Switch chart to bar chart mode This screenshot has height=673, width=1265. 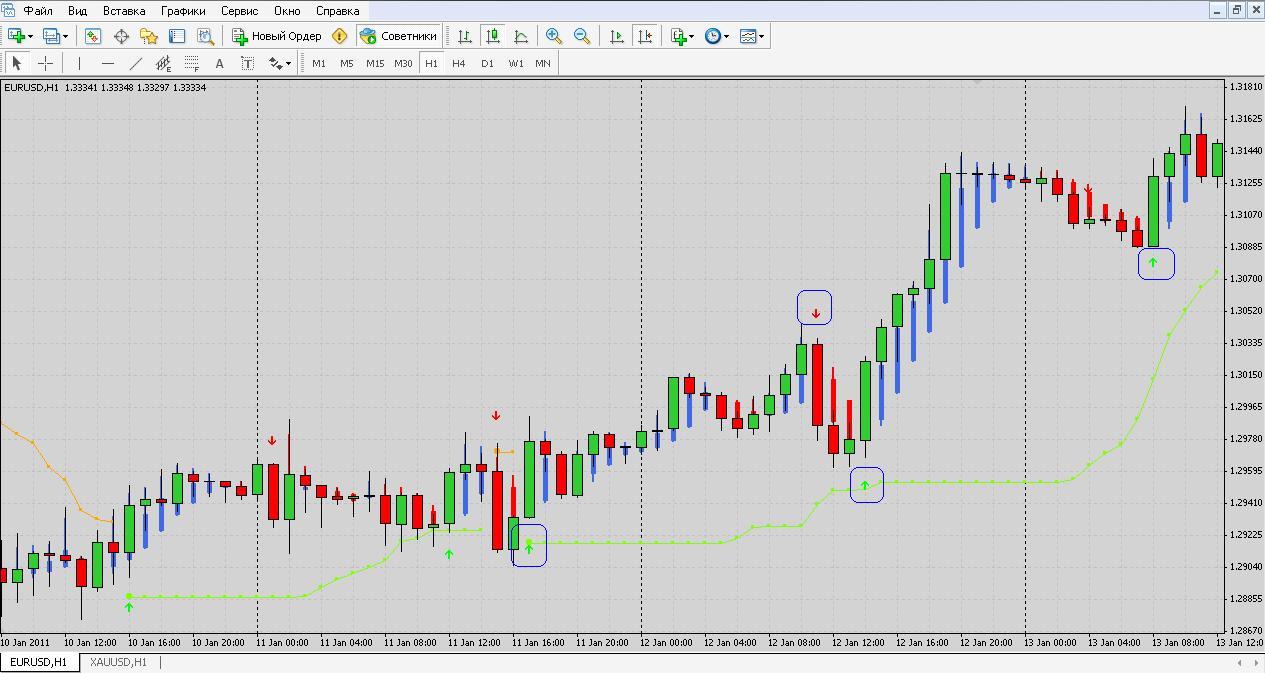tap(465, 36)
